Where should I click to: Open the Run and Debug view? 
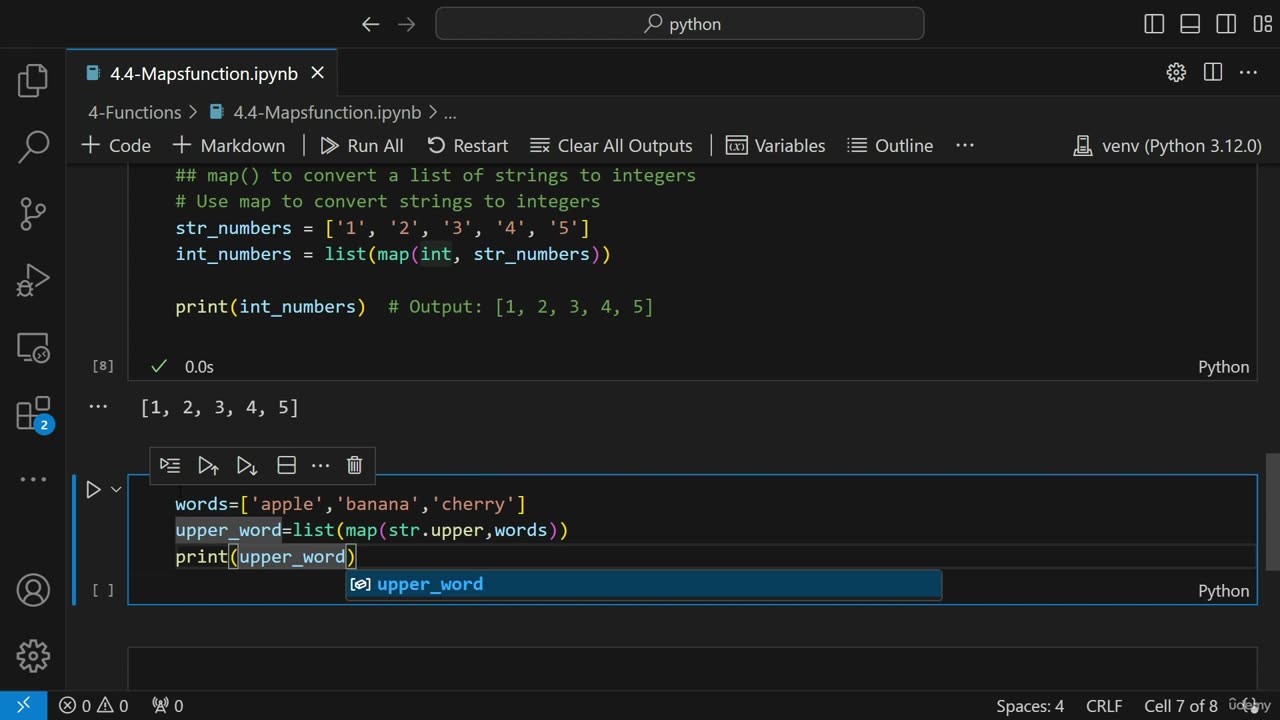click(33, 280)
